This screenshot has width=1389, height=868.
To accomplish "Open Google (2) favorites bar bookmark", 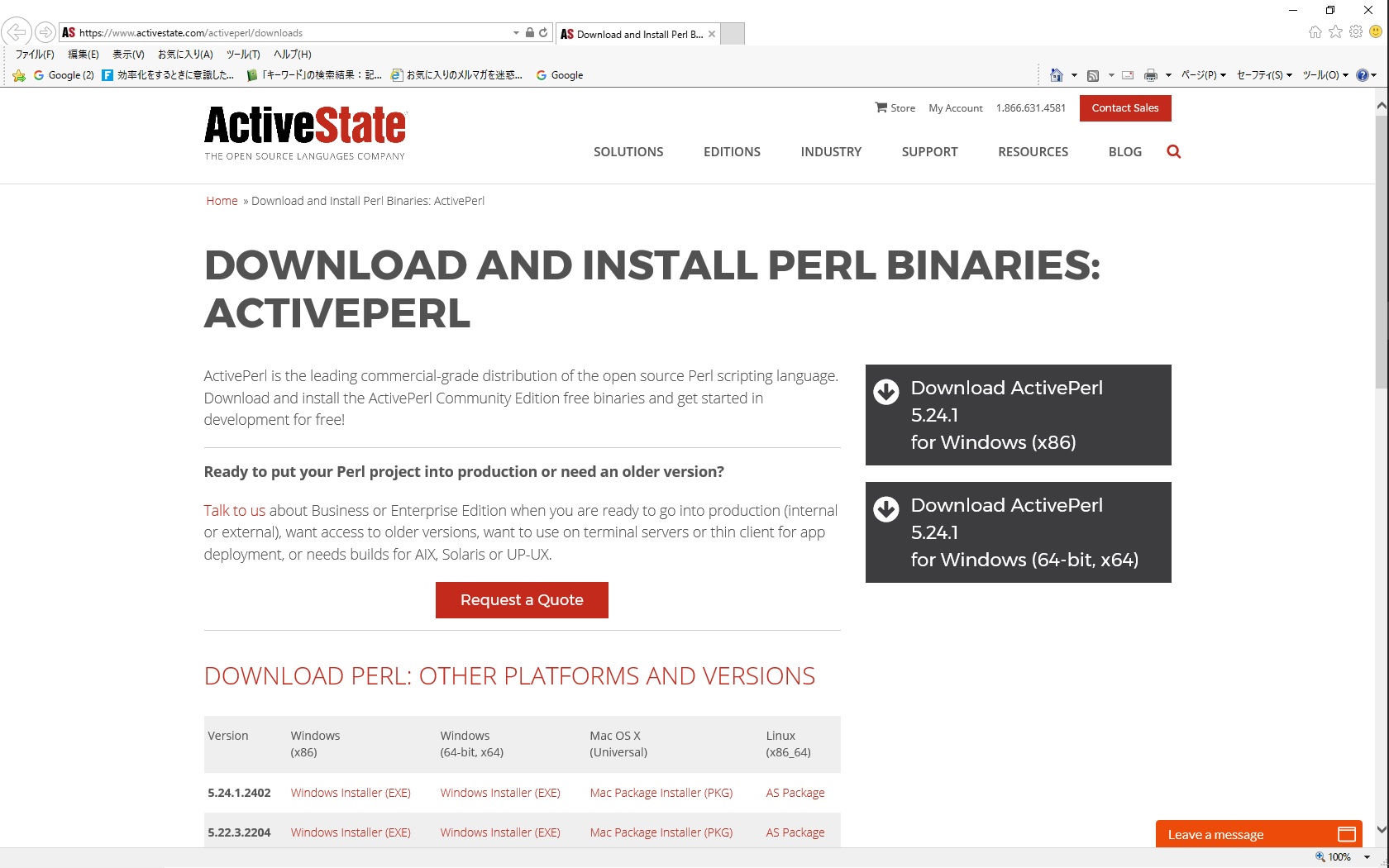I will 64,75.
